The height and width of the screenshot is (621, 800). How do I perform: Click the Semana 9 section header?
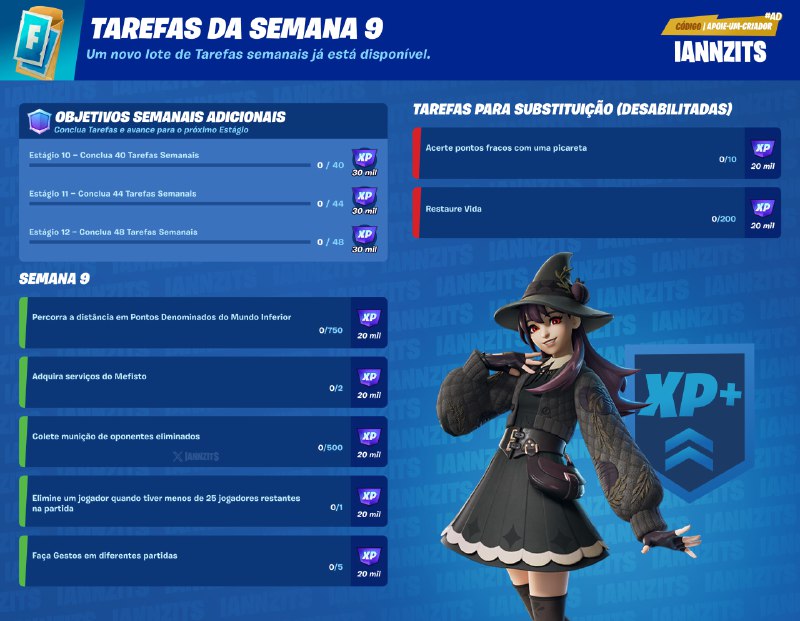[55, 279]
